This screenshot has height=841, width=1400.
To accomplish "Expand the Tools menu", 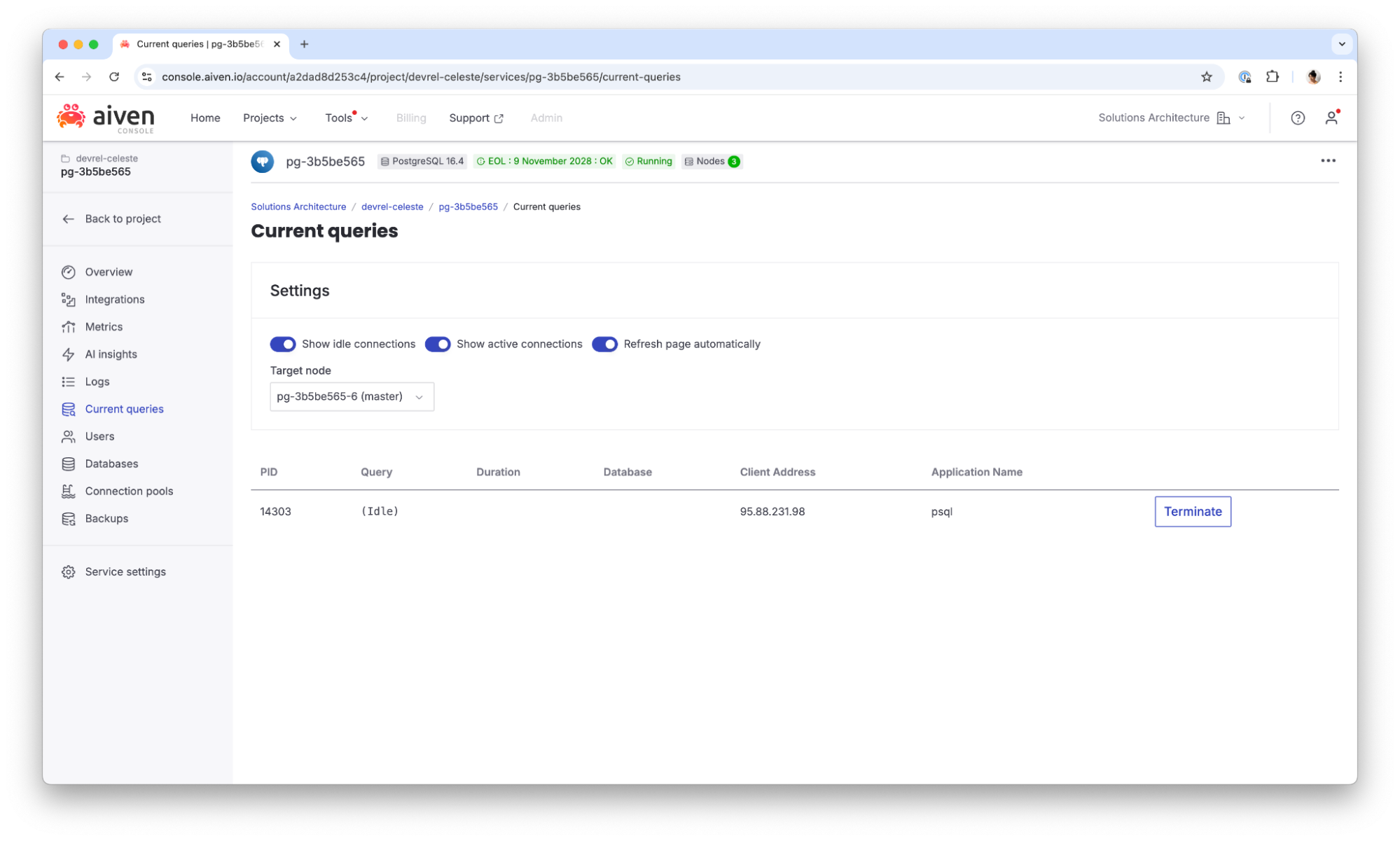I will (346, 118).
